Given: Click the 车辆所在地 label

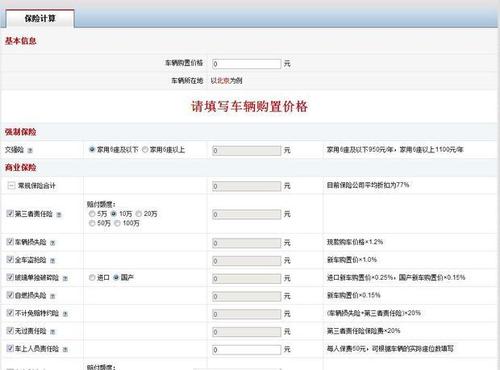Looking at the screenshot, I should tap(187, 81).
